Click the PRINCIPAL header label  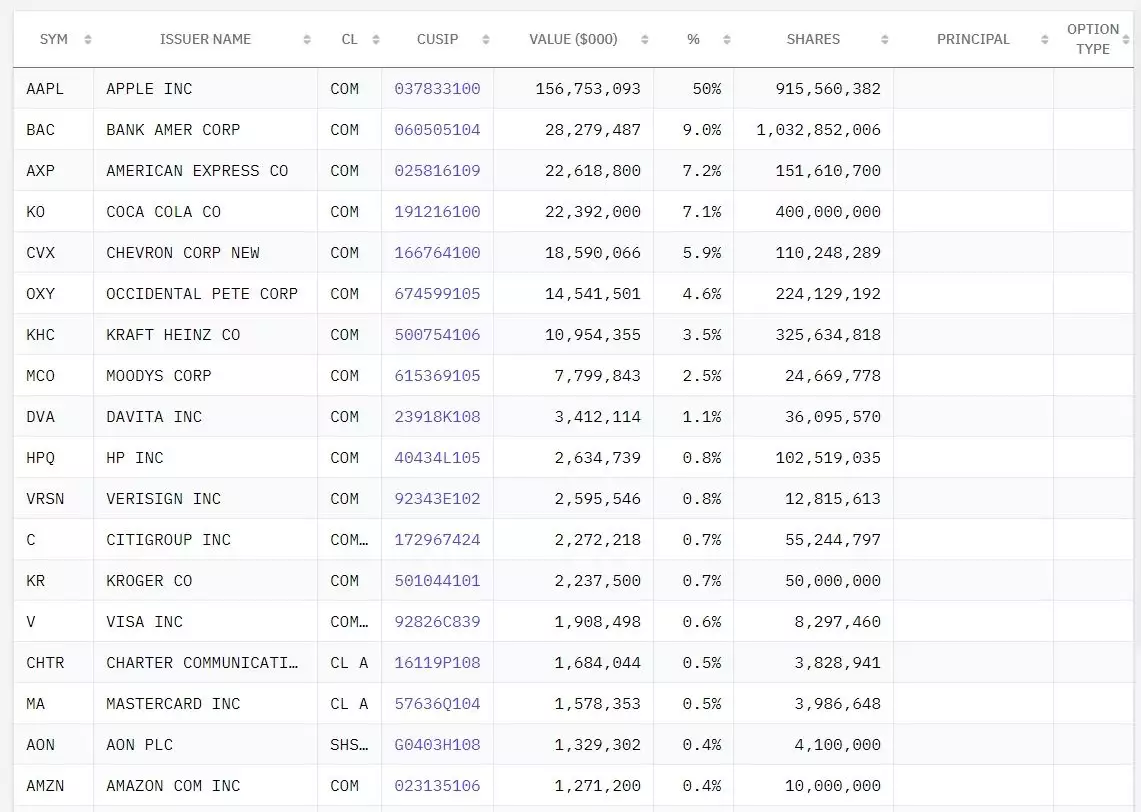[x=973, y=39]
